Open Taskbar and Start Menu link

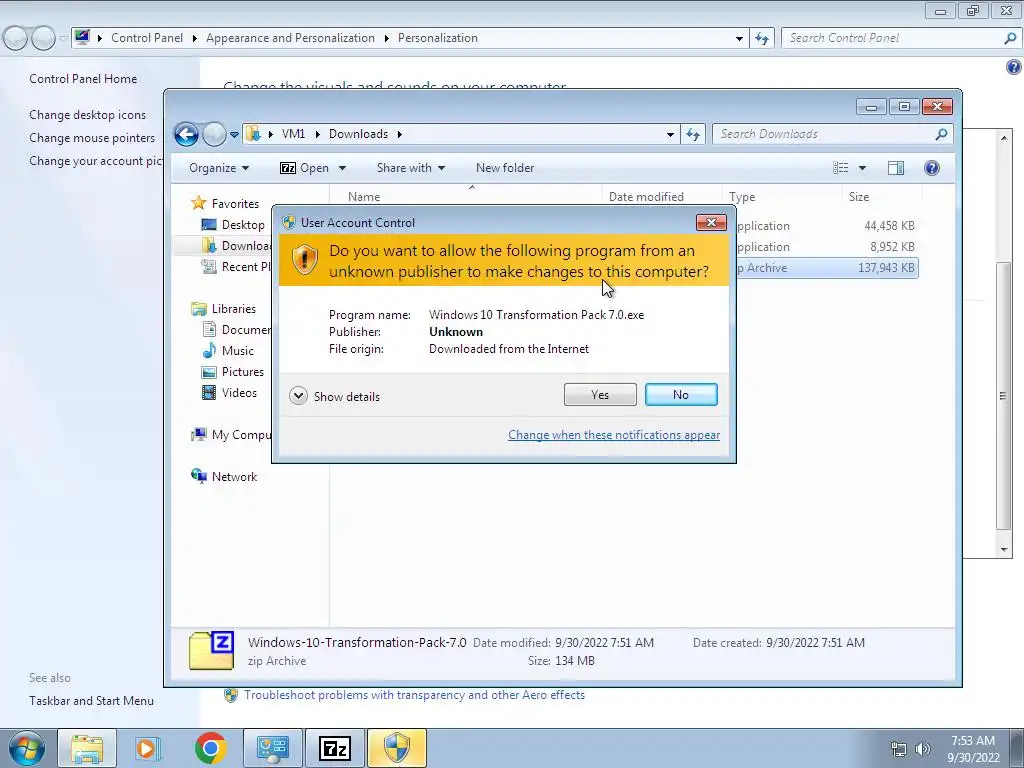click(x=91, y=701)
